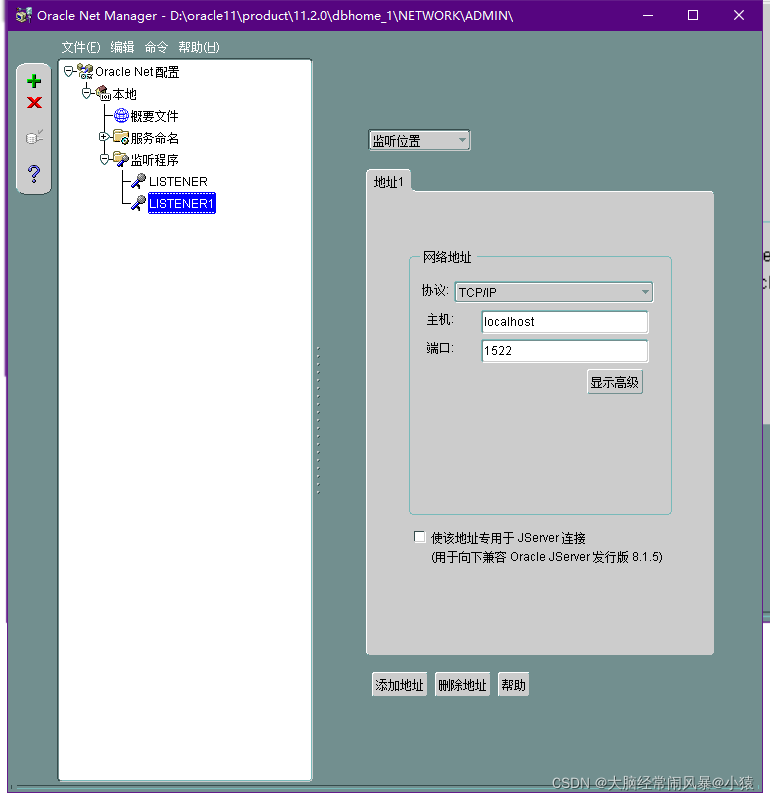Close the Oracle Net Manager window
Viewport: 770px width, 800px height.
(739, 15)
